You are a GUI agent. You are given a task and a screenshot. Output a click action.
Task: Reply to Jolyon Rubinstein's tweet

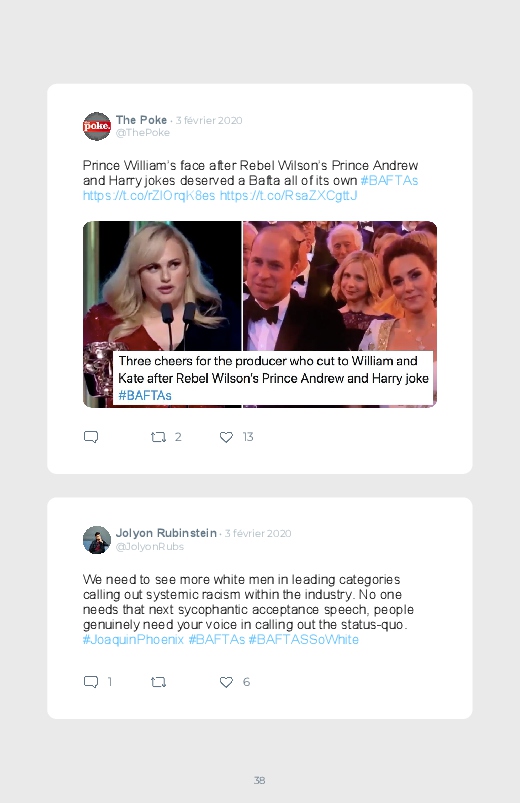[x=91, y=682]
